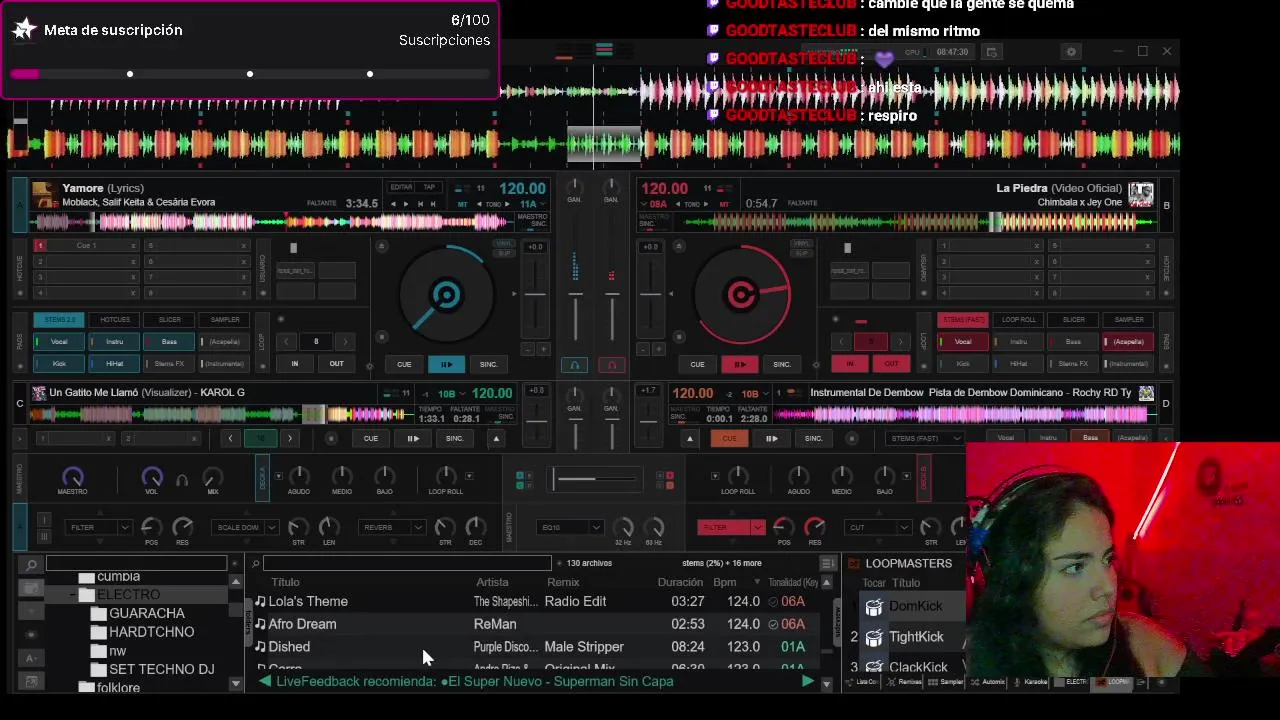Play or pause deck B
Image resolution: width=1280 pixels, height=720 pixels.
pyautogui.click(x=740, y=364)
